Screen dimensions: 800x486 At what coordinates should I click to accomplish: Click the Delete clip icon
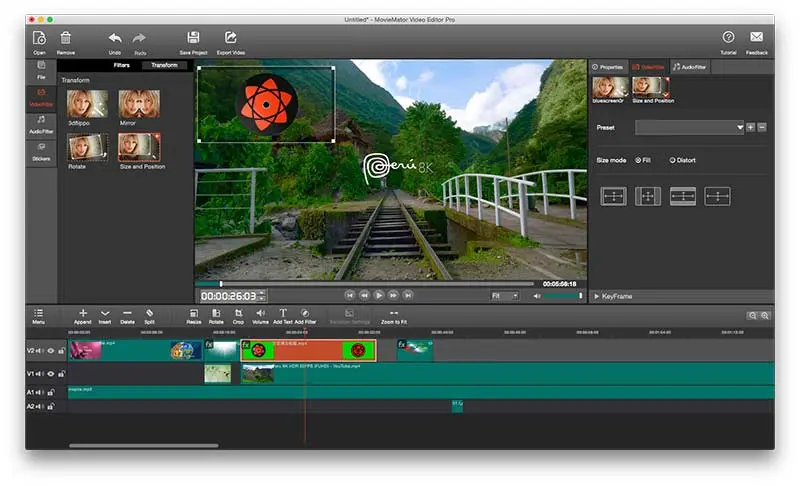[x=127, y=313]
